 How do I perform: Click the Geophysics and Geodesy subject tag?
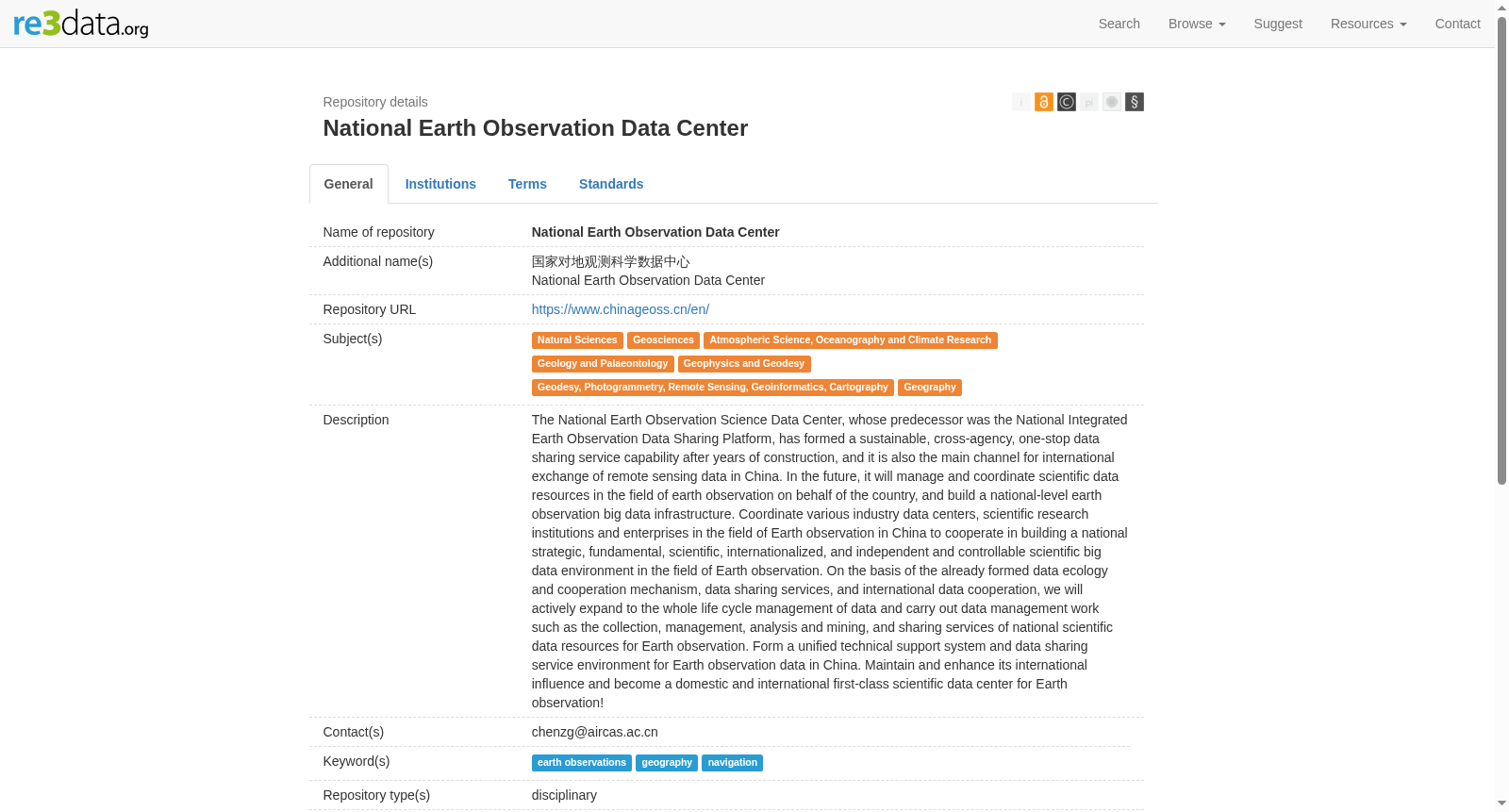click(x=744, y=364)
